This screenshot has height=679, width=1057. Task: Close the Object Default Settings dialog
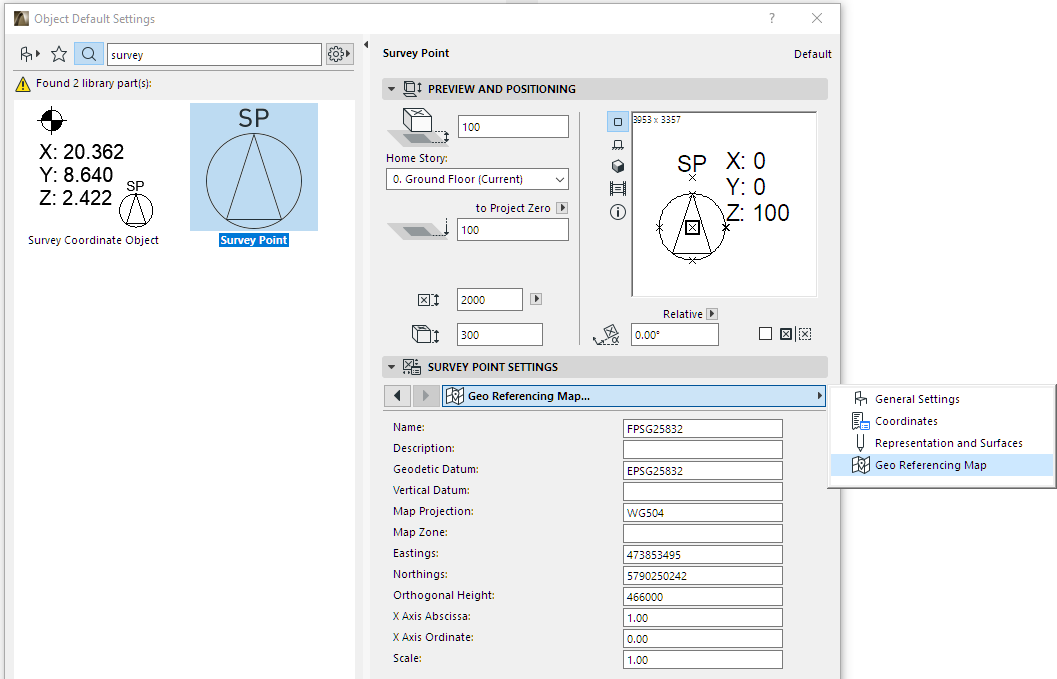(816, 18)
